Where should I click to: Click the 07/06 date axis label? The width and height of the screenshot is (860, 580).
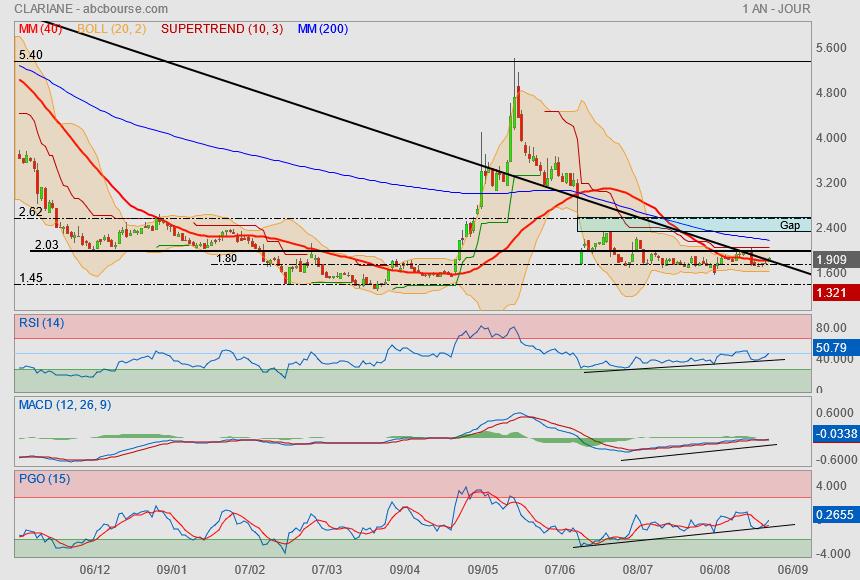point(560,570)
